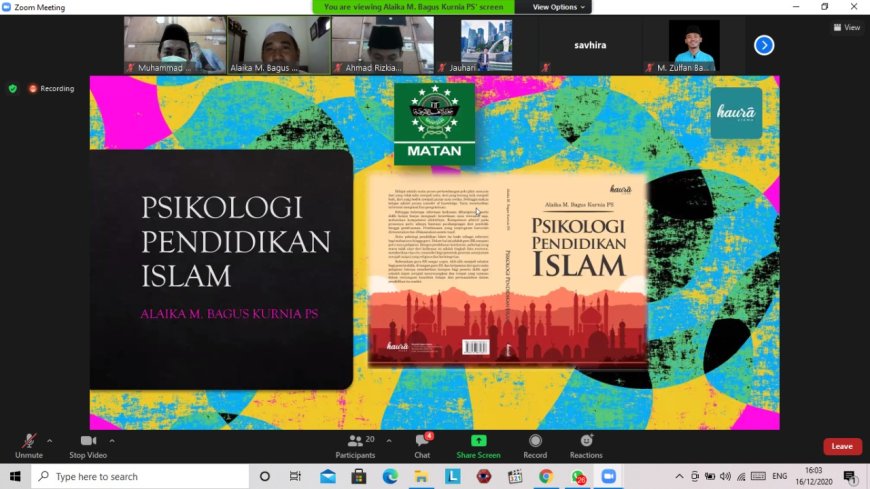This screenshot has width=870, height=489.
Task: Open the battery icon in system tray
Action: point(710,476)
